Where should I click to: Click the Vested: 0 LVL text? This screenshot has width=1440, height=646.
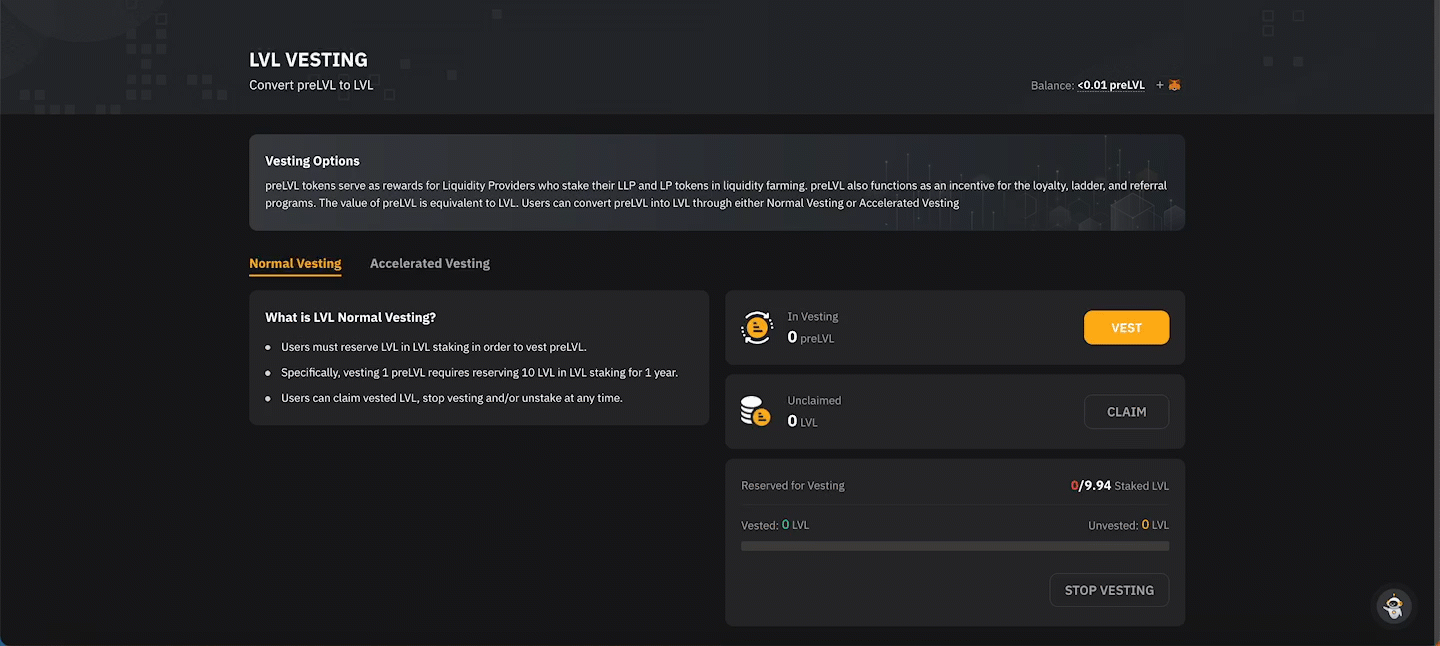pos(775,525)
